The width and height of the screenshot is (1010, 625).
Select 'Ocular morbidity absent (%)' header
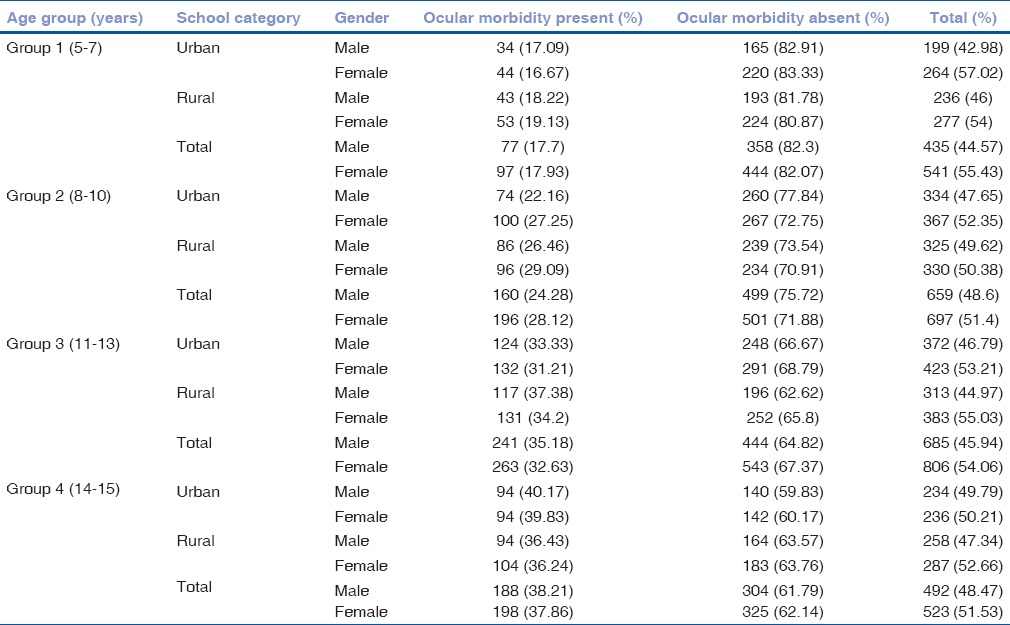click(783, 18)
